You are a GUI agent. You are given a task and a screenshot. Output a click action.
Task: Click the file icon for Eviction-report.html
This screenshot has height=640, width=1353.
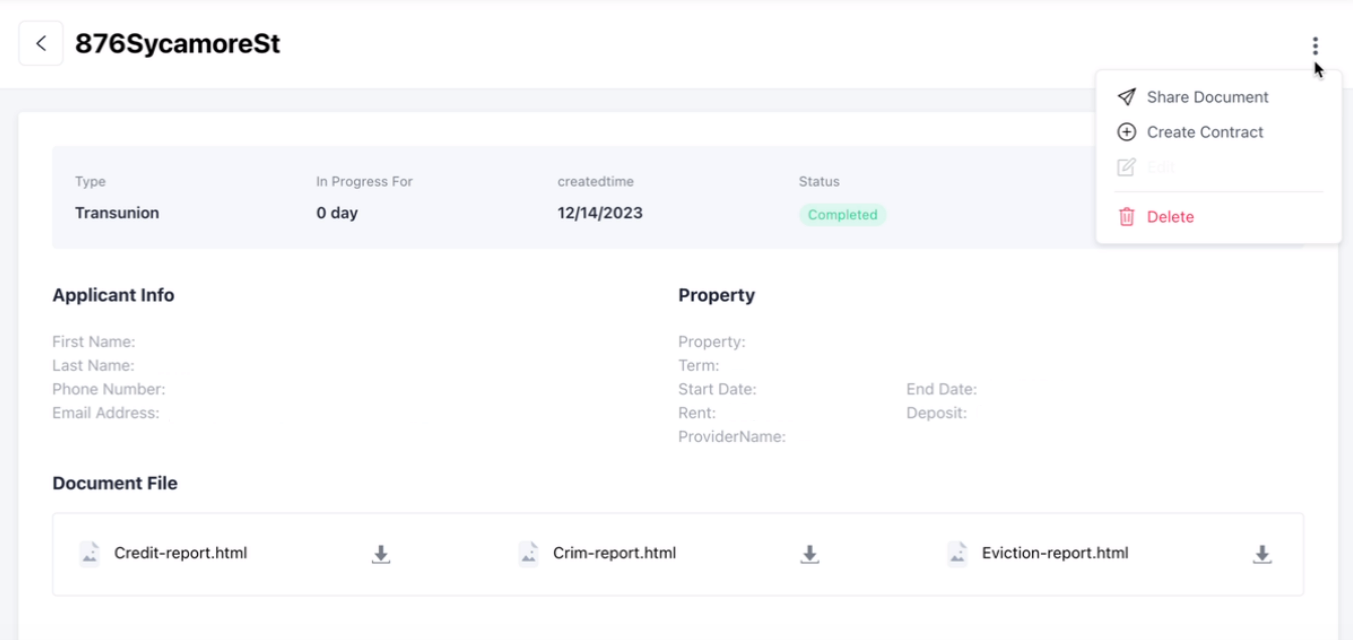click(958, 552)
